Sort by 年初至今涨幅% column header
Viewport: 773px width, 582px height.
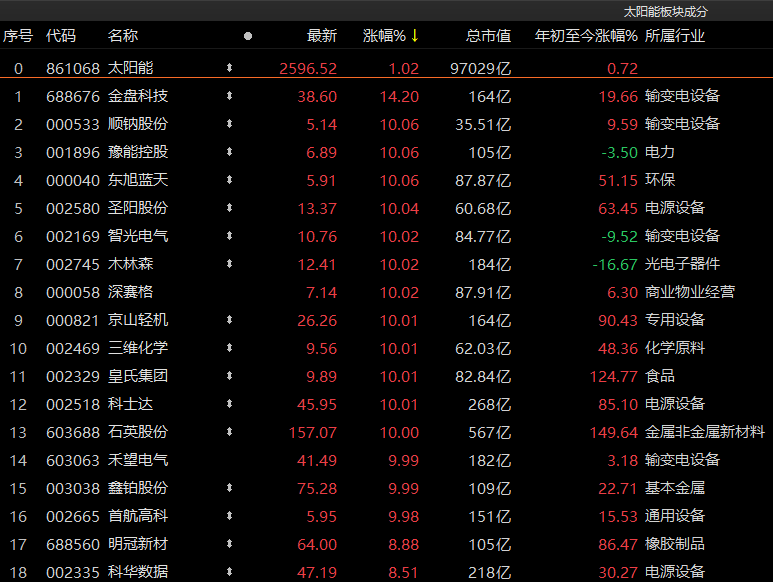click(586, 36)
